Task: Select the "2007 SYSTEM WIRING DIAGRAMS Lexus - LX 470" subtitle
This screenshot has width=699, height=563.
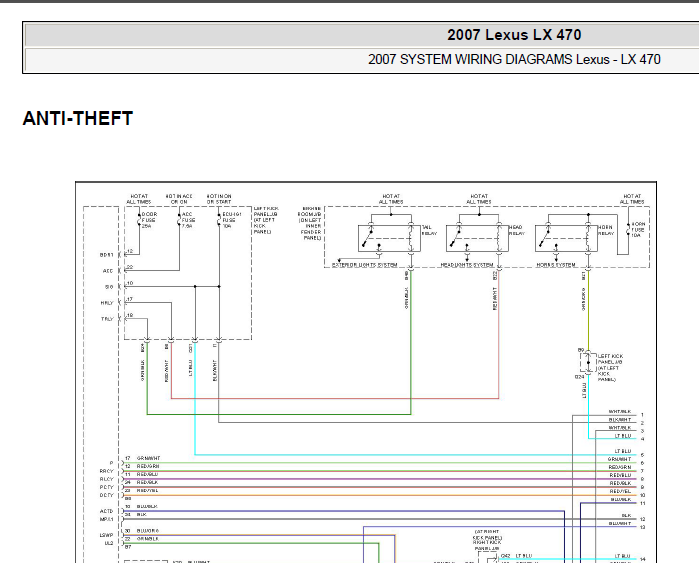Action: coord(514,59)
